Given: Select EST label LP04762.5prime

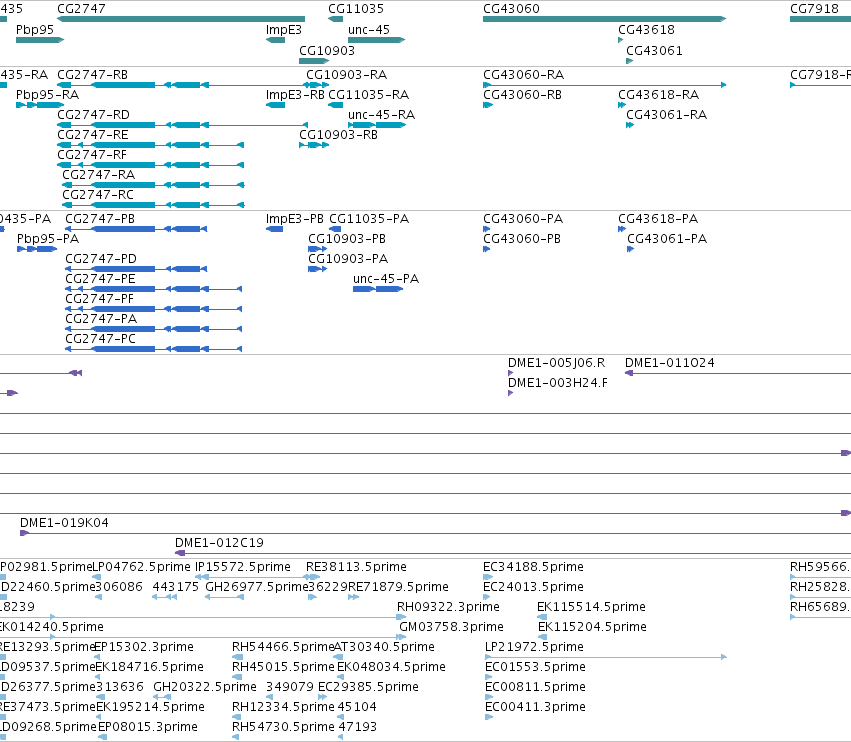Looking at the screenshot, I should point(142,567).
